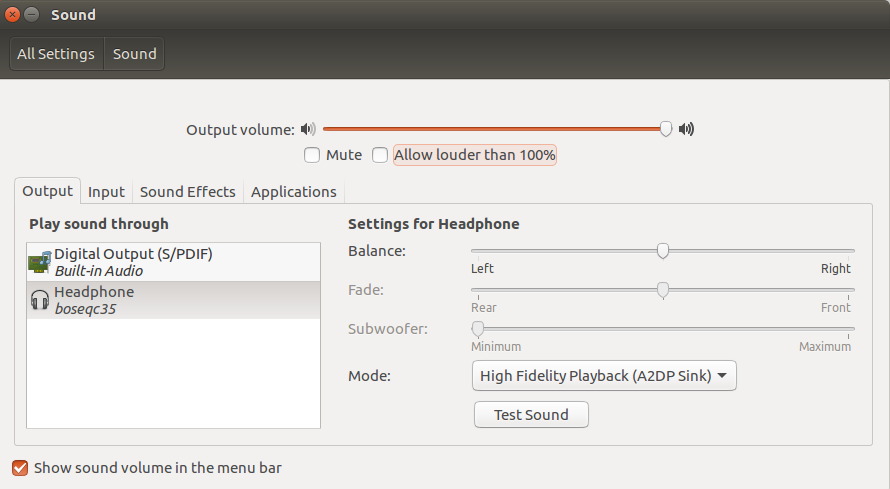Select the Headphone boseqc35 output device
The height and width of the screenshot is (489, 890).
(174, 300)
